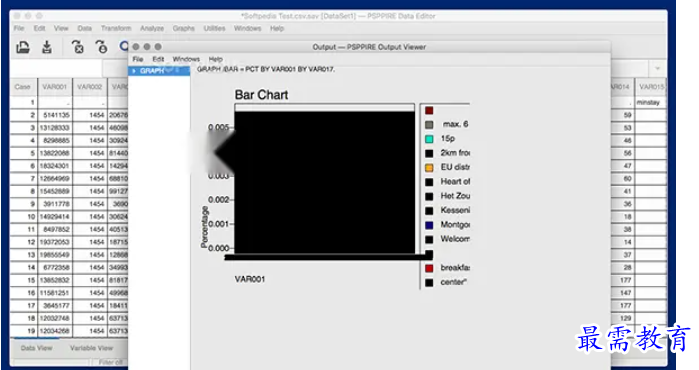Click the cell containing 11581251
This screenshot has width=699, height=370.
tap(56, 293)
